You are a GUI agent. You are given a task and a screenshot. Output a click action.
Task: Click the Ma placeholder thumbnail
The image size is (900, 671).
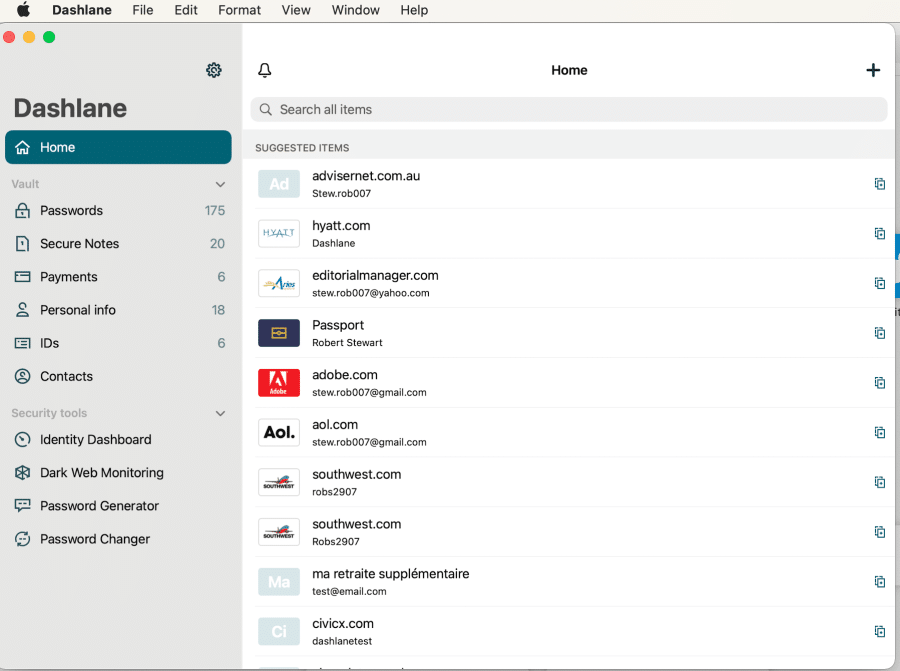click(x=279, y=581)
